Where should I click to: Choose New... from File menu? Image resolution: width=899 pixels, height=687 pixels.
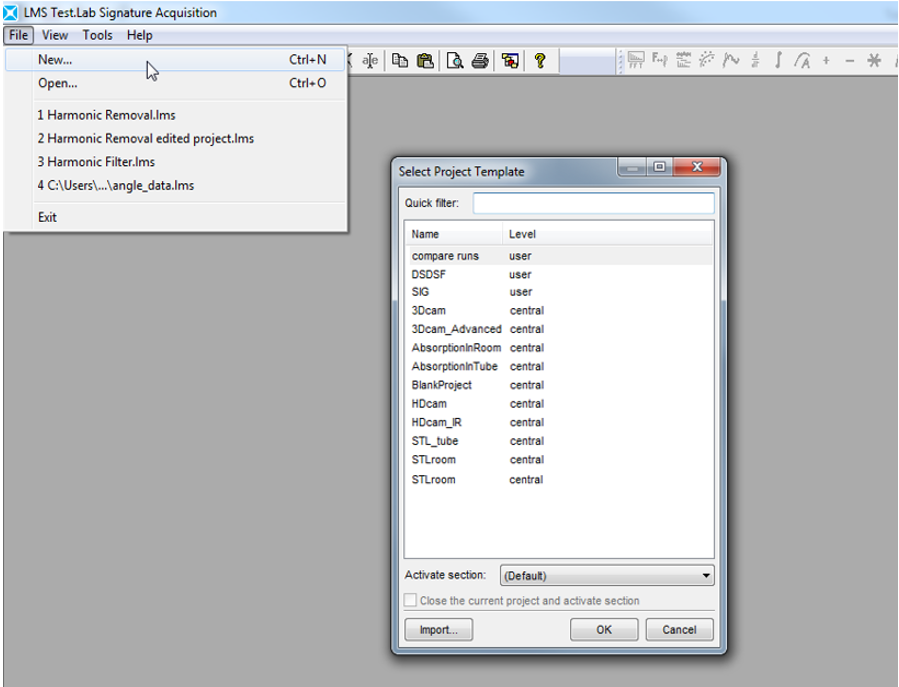click(175, 60)
